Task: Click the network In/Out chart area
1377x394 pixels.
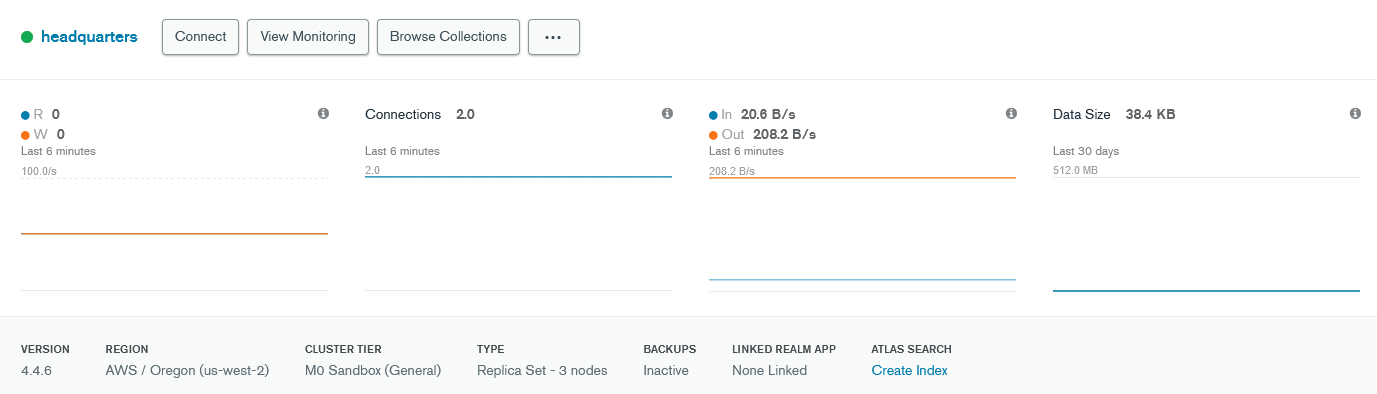Action: tap(862, 229)
